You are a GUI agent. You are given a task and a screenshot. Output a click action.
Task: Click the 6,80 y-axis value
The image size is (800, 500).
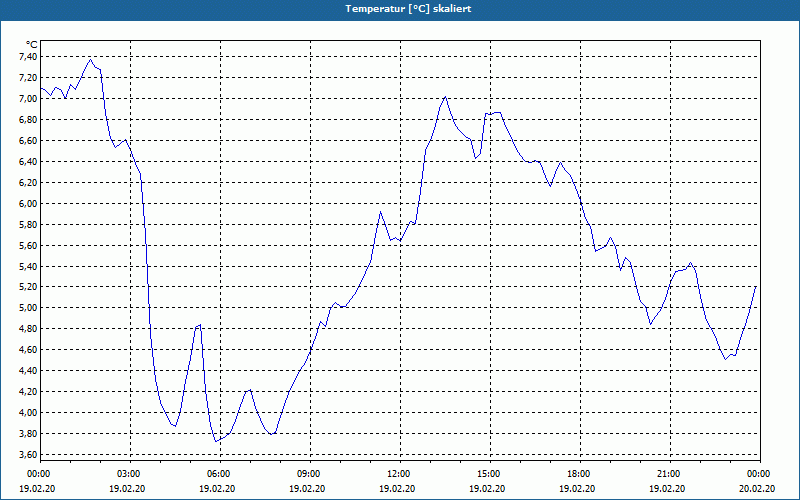(29, 119)
